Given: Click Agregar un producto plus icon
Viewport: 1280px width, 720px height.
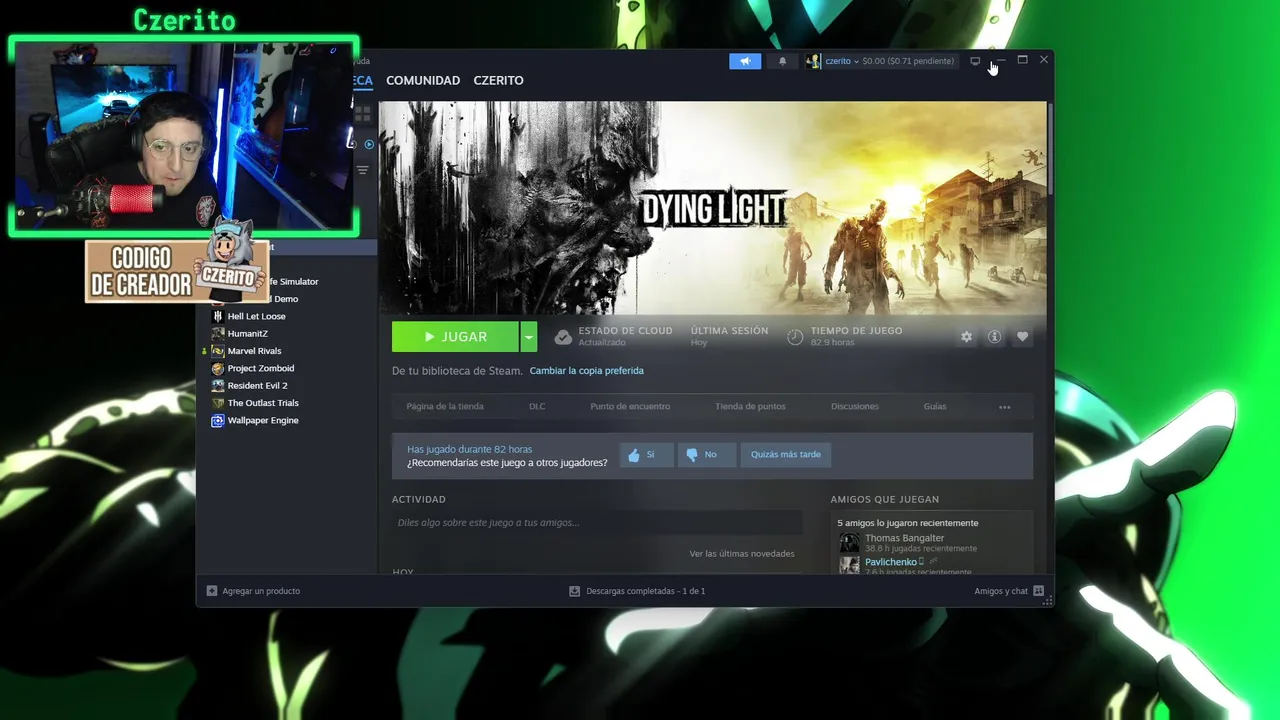Looking at the screenshot, I should [x=211, y=591].
